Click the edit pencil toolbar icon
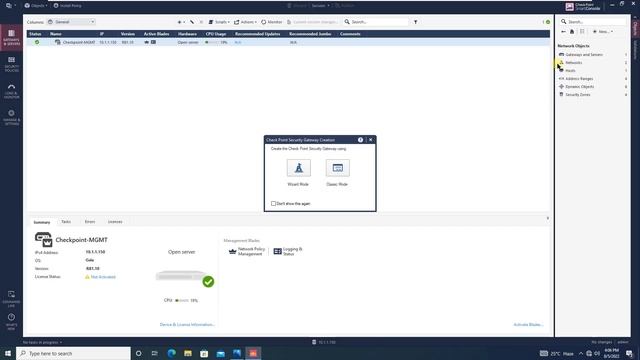640x360 pixels. pyautogui.click(x=192, y=22)
